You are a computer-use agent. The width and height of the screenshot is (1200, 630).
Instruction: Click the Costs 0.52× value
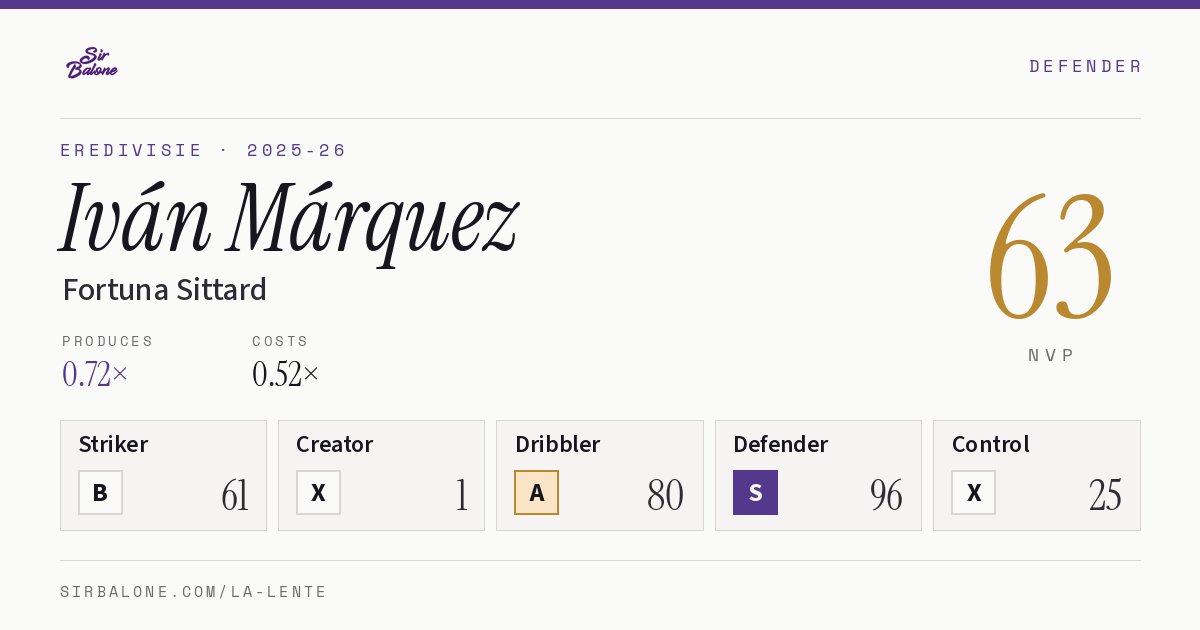pos(286,374)
